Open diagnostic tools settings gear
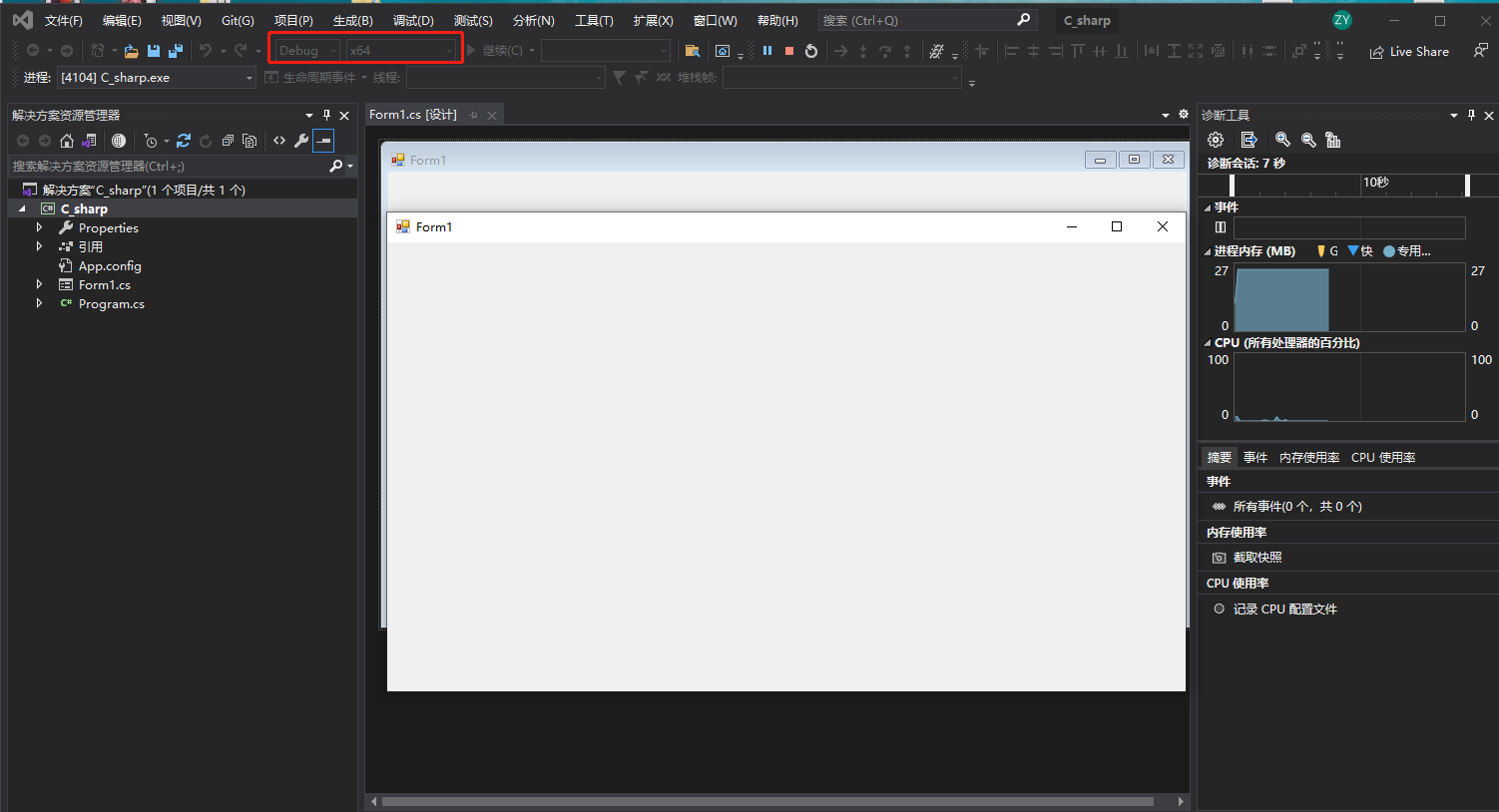This screenshot has width=1499, height=812. tap(1216, 140)
